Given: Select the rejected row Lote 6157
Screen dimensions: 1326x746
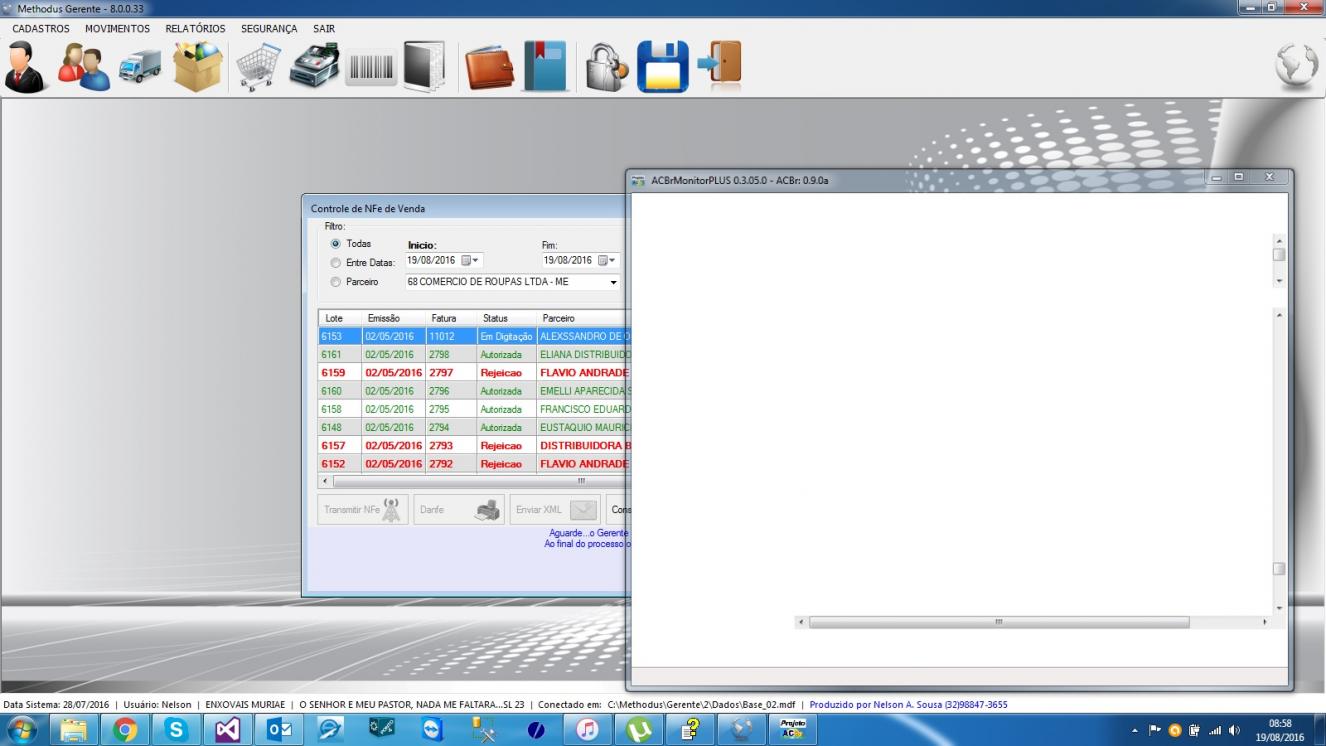Looking at the screenshot, I should [475, 445].
